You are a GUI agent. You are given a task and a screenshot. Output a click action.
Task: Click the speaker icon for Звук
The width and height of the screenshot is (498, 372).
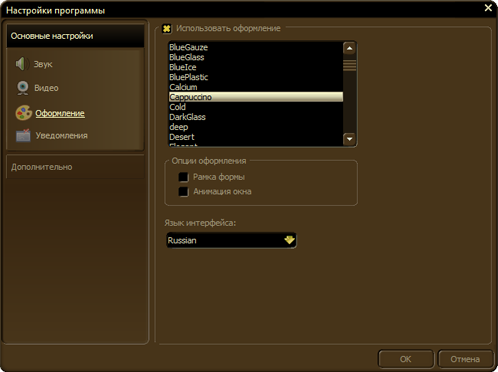21,64
